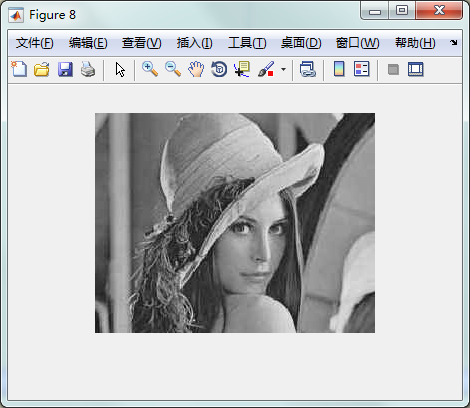Insert a Colorbar using toolbar icon

click(339, 69)
